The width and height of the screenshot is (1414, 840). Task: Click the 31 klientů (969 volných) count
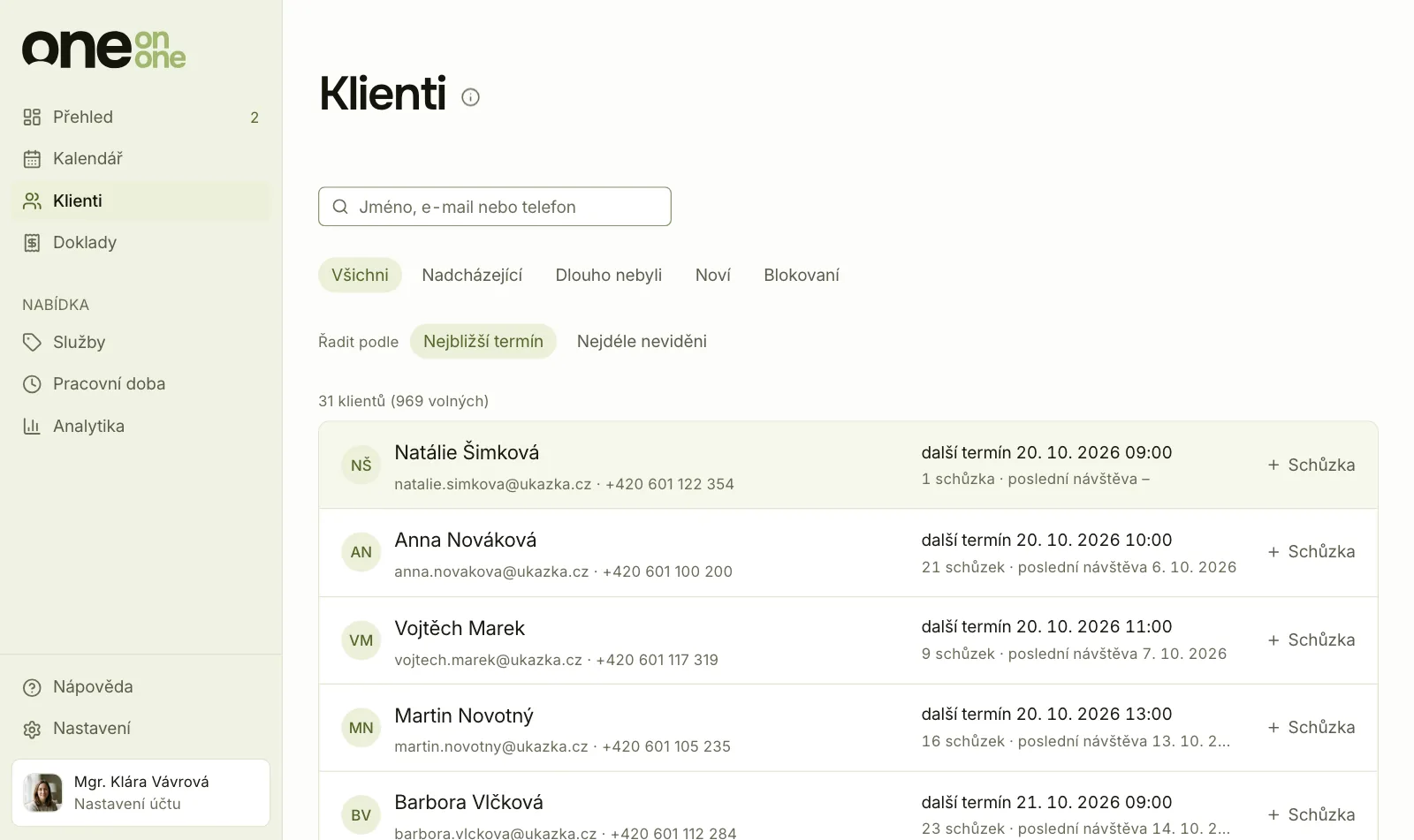pos(403,402)
